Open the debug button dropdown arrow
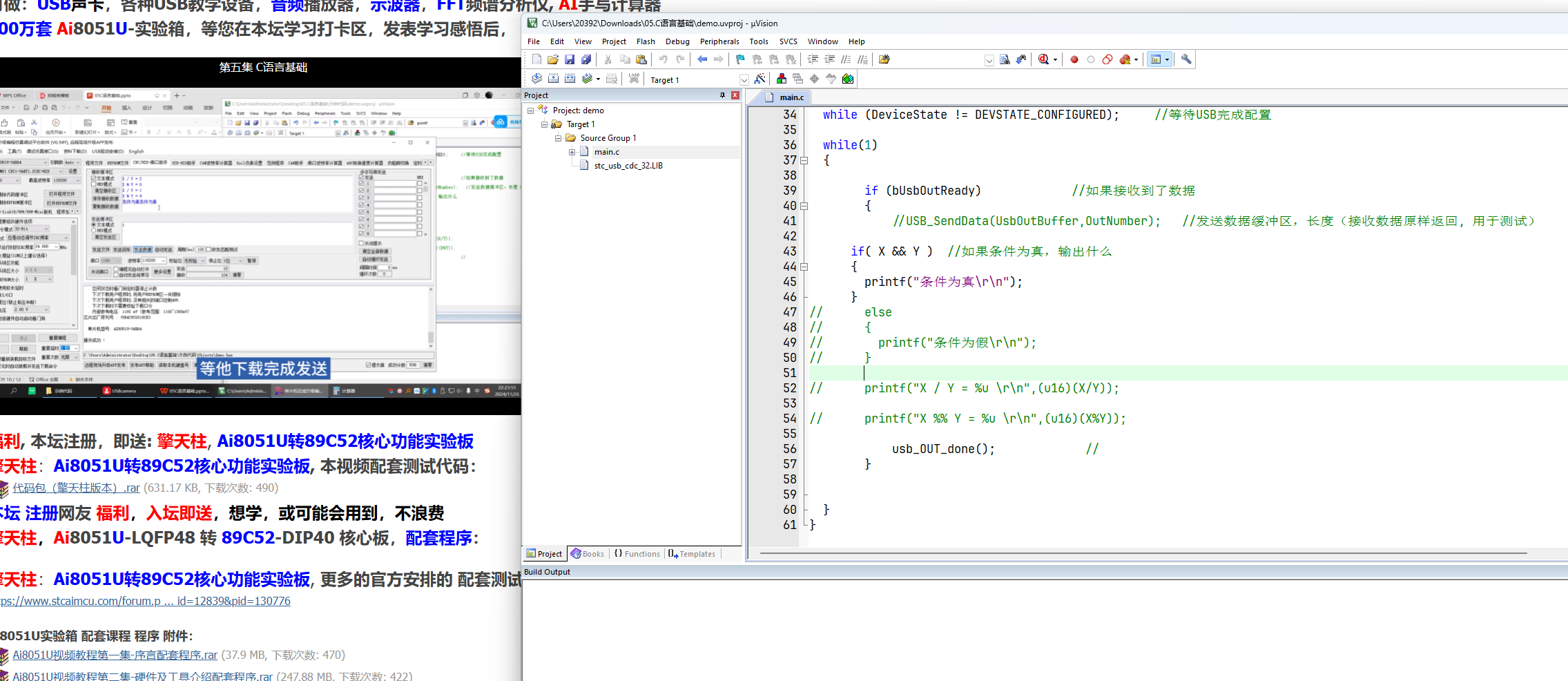Viewport: 1568px width, 681px height. pos(1055,59)
